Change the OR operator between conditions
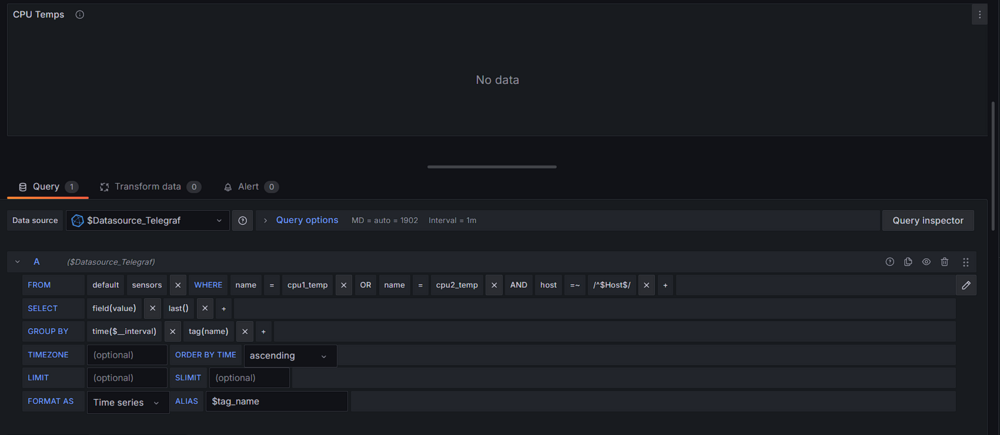1000x435 pixels. 365,285
